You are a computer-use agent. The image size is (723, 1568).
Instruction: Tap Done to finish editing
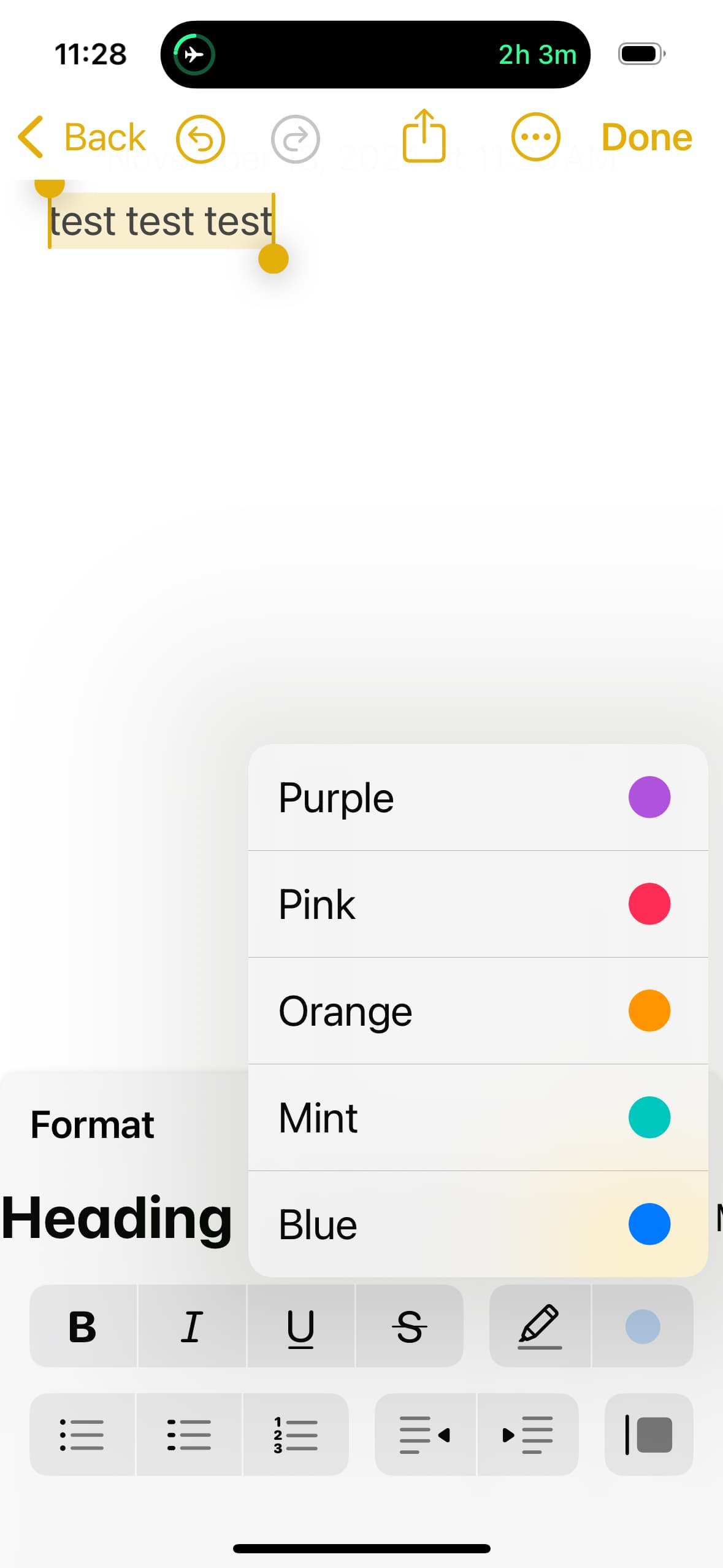point(646,137)
